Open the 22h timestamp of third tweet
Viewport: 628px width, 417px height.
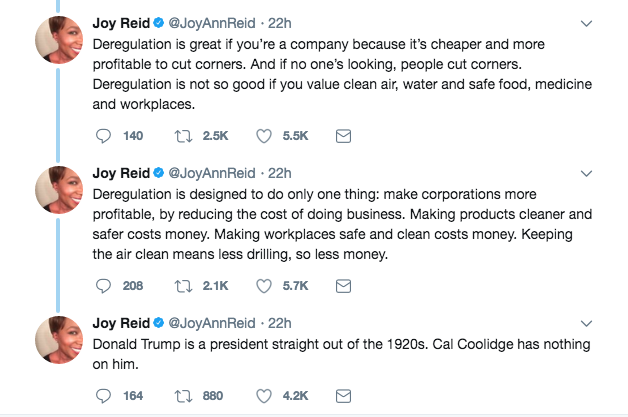click(x=280, y=322)
